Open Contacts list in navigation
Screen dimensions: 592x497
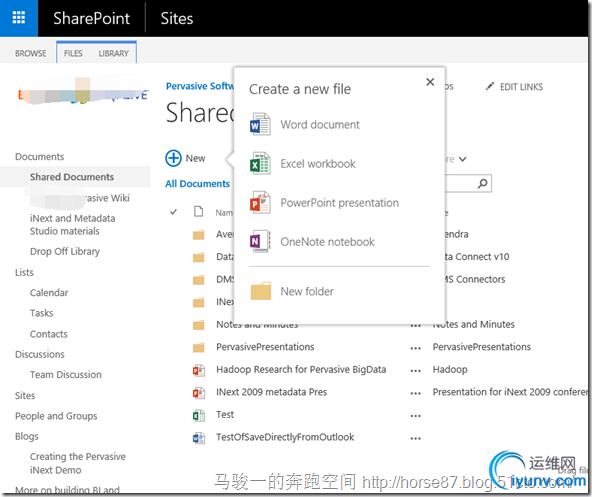point(49,334)
